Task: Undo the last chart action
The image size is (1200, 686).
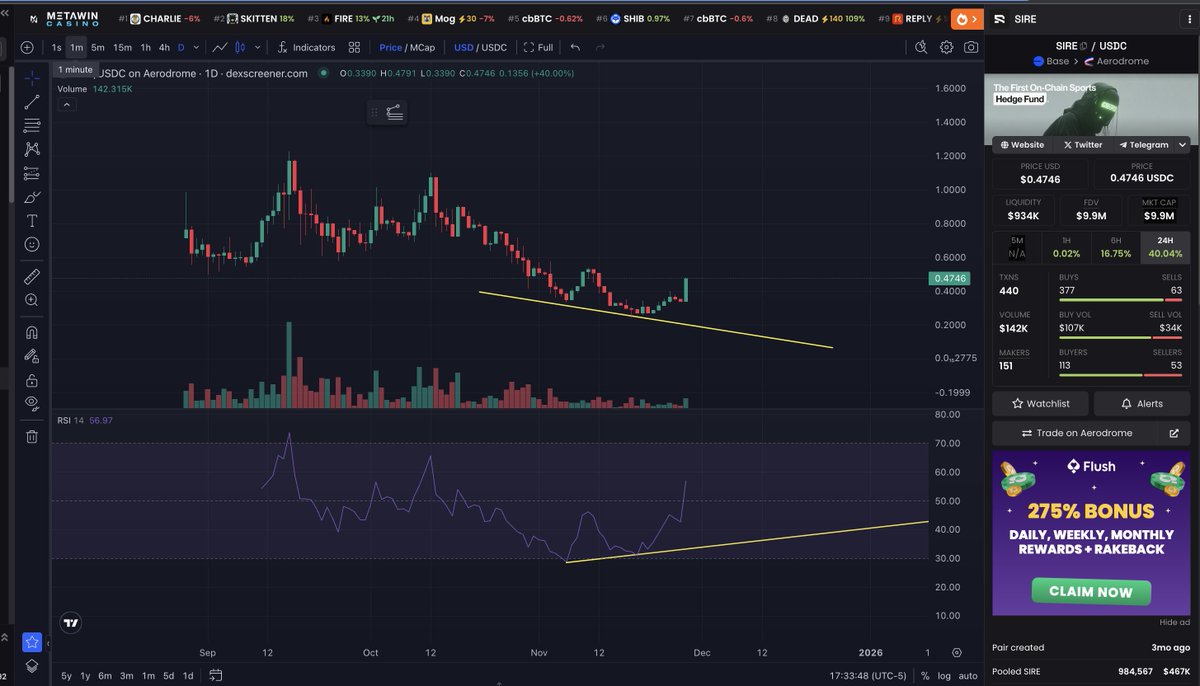Action: [575, 47]
